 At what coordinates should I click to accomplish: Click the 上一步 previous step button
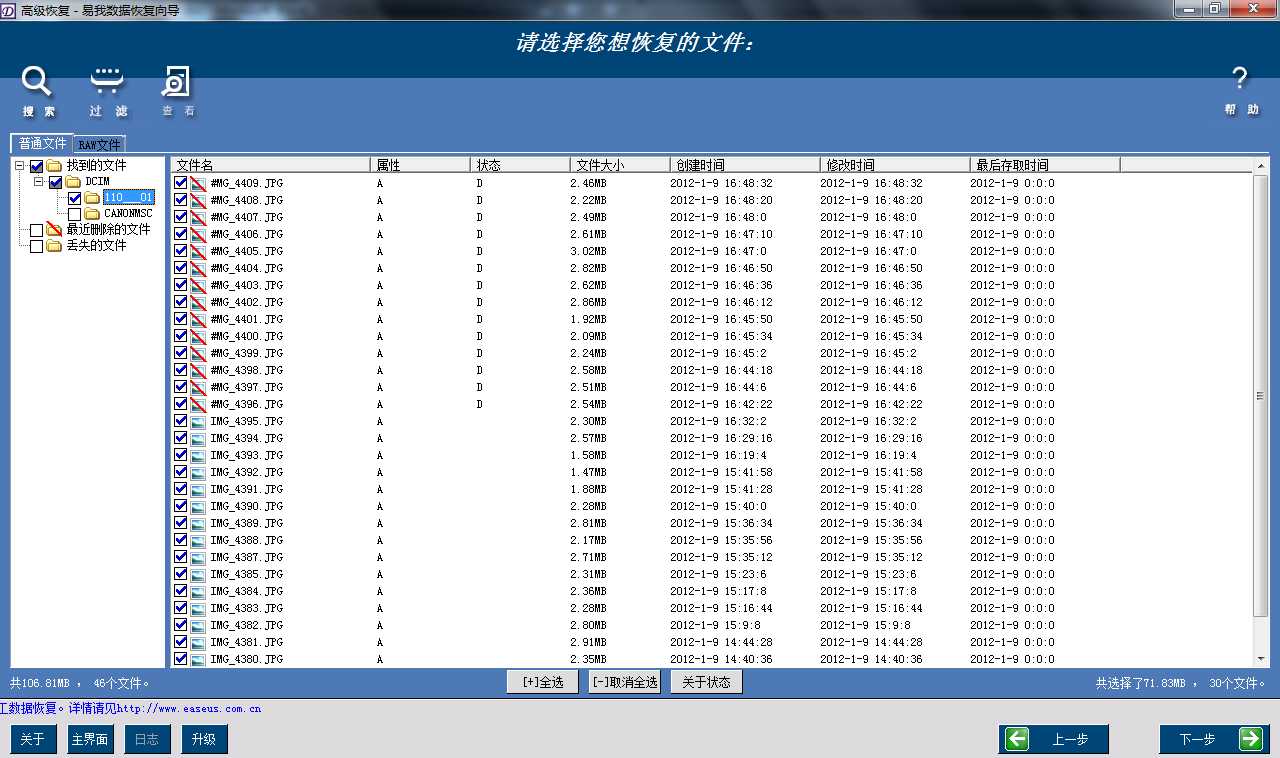(1054, 739)
